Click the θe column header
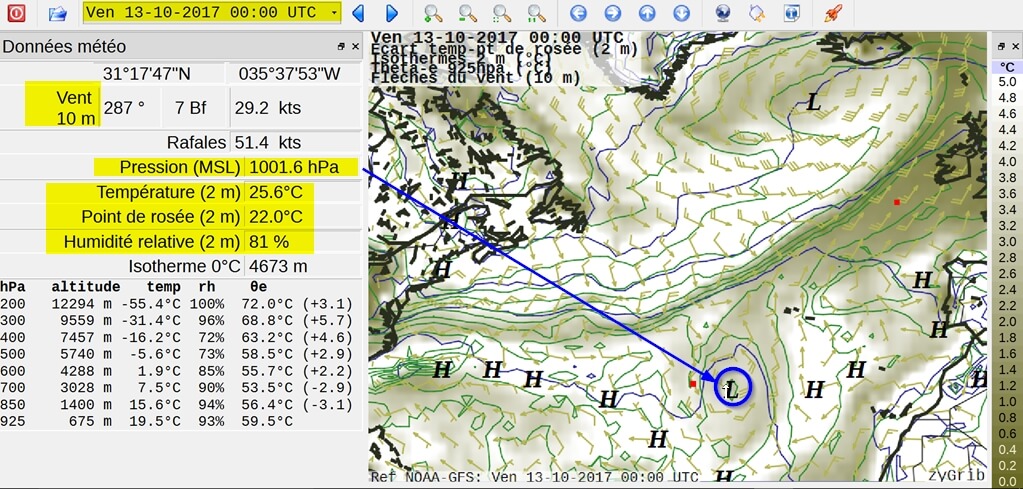 258,287
